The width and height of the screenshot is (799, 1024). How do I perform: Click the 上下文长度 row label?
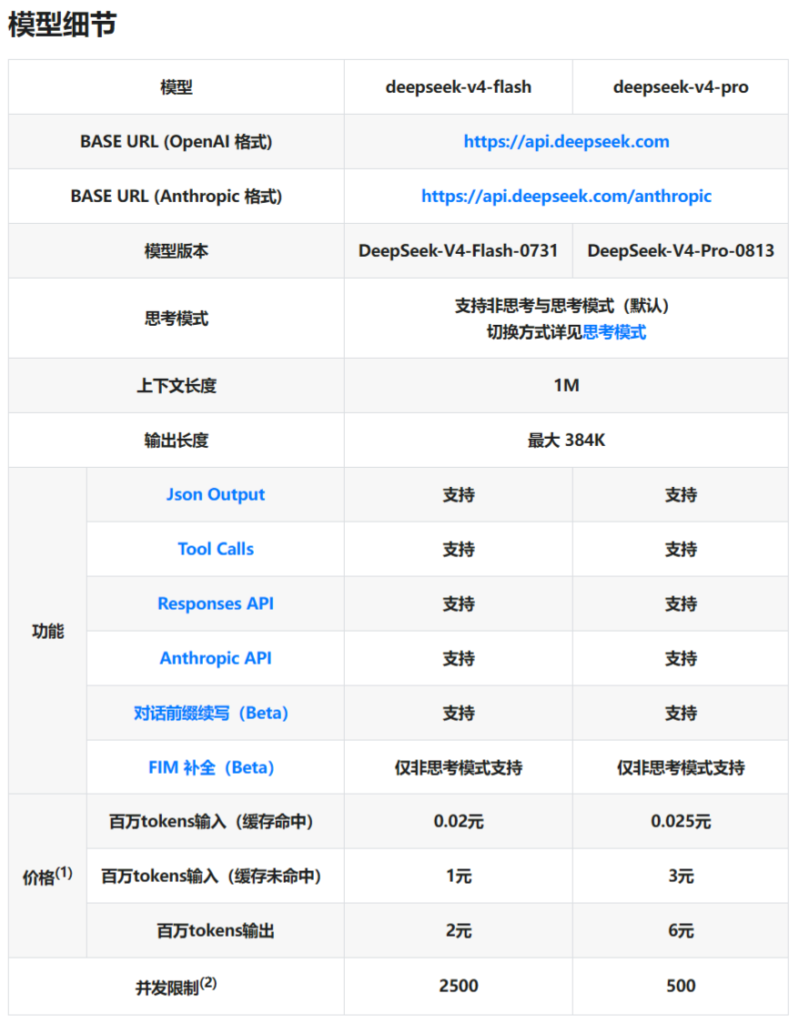[176, 385]
